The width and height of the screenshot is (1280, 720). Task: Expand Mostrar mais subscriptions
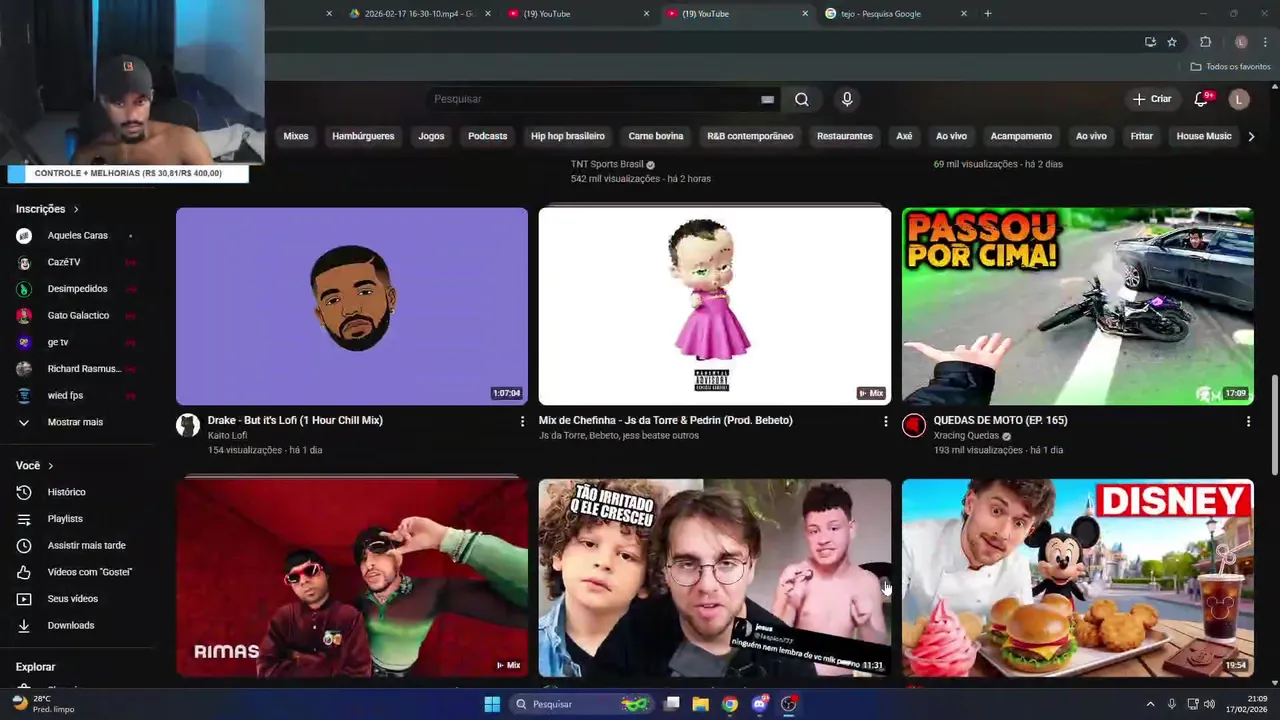coord(76,422)
